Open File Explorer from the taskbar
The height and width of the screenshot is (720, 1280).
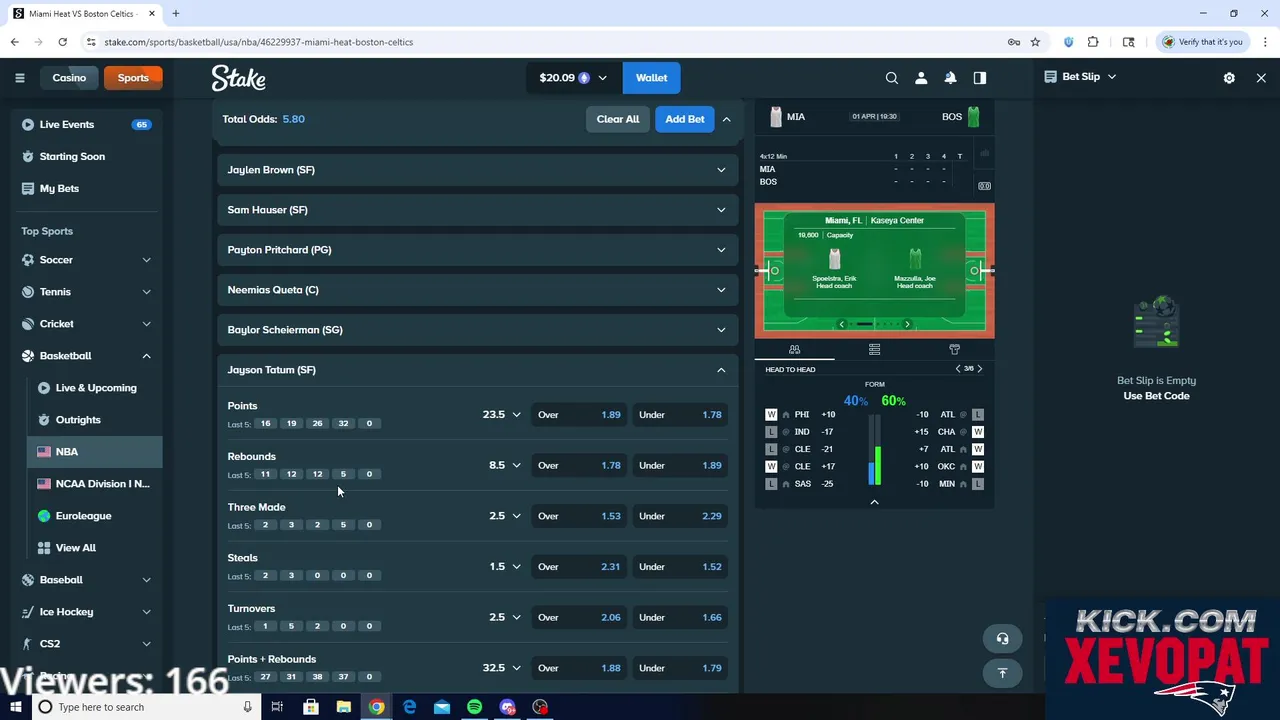343,707
